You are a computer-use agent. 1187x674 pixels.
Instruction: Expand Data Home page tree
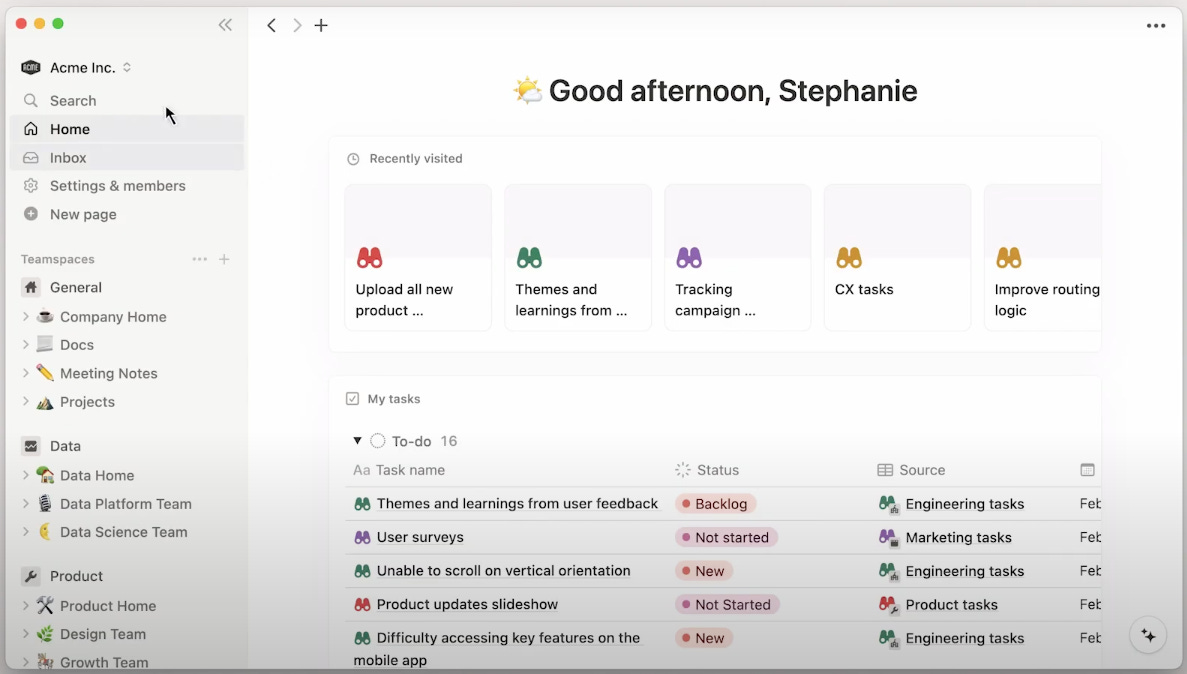point(26,475)
